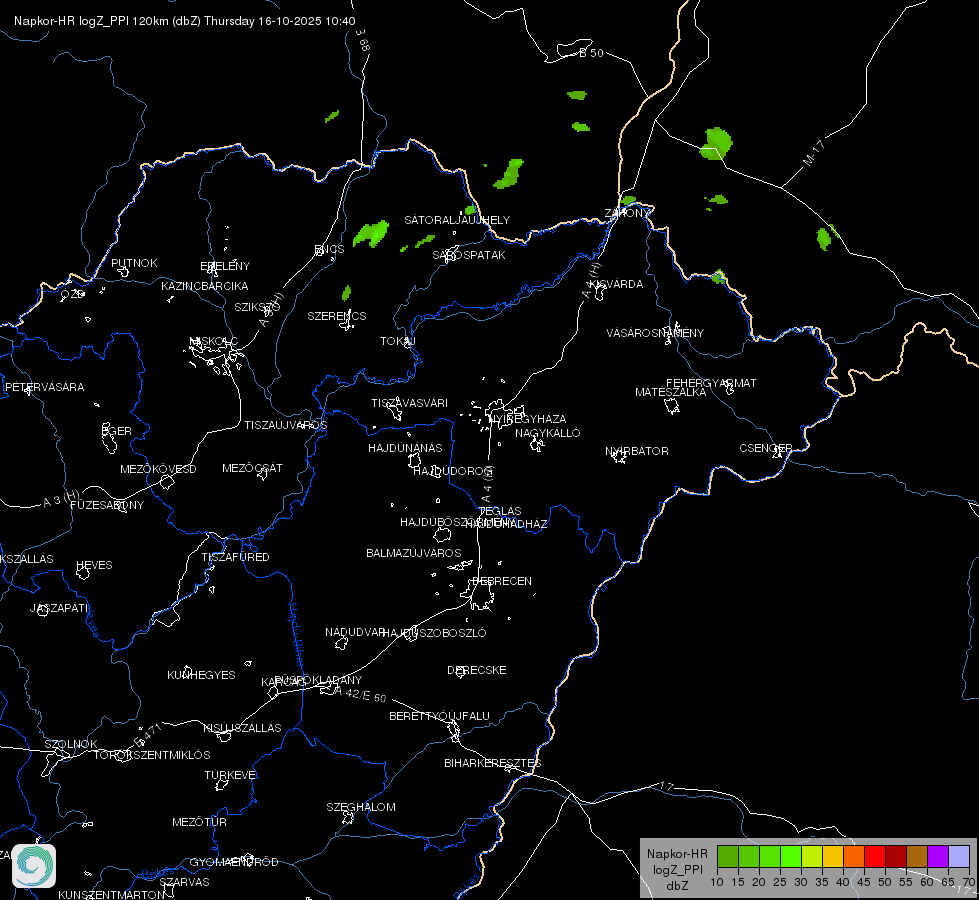Click the PÉTERVÁSÁRA label
The height and width of the screenshot is (900, 979).
click(x=44, y=387)
